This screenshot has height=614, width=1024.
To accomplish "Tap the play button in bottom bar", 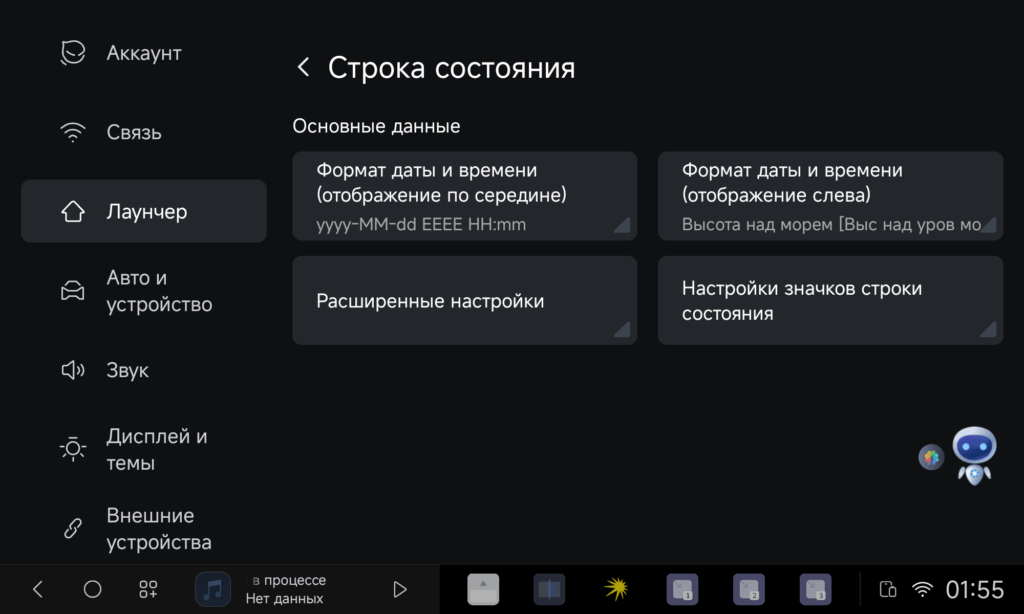I will [x=400, y=589].
